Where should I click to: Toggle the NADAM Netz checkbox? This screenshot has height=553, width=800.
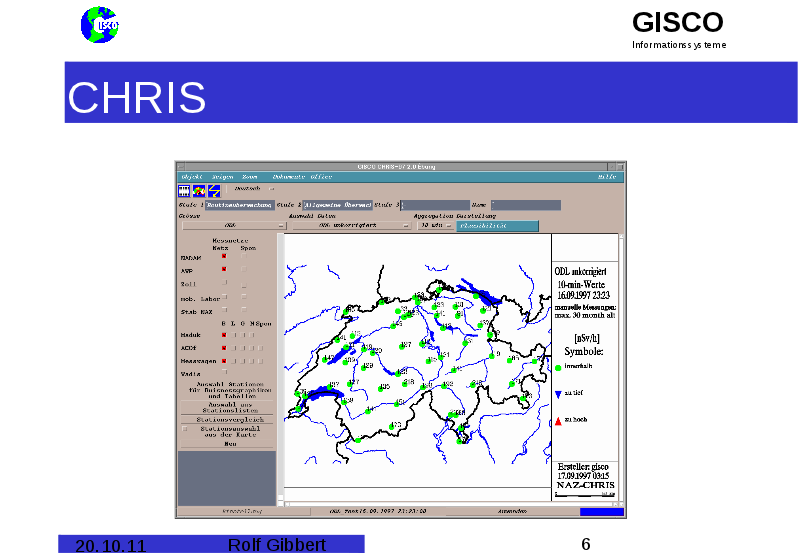tap(224, 257)
